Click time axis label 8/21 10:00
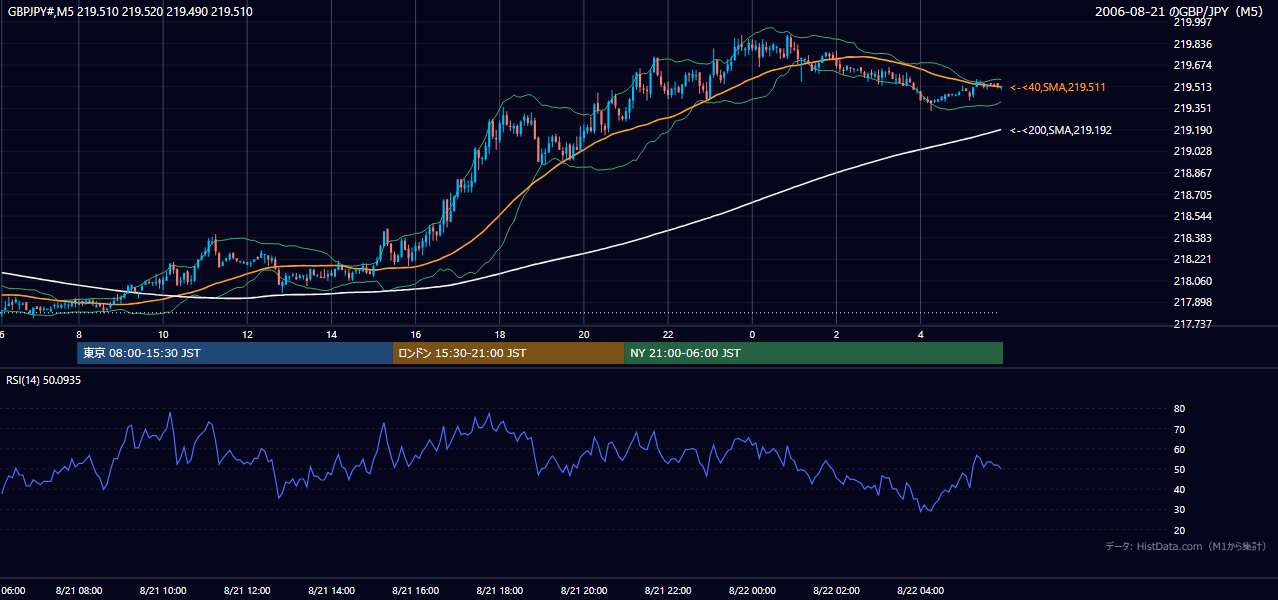The width and height of the screenshot is (1278, 600). (163, 591)
